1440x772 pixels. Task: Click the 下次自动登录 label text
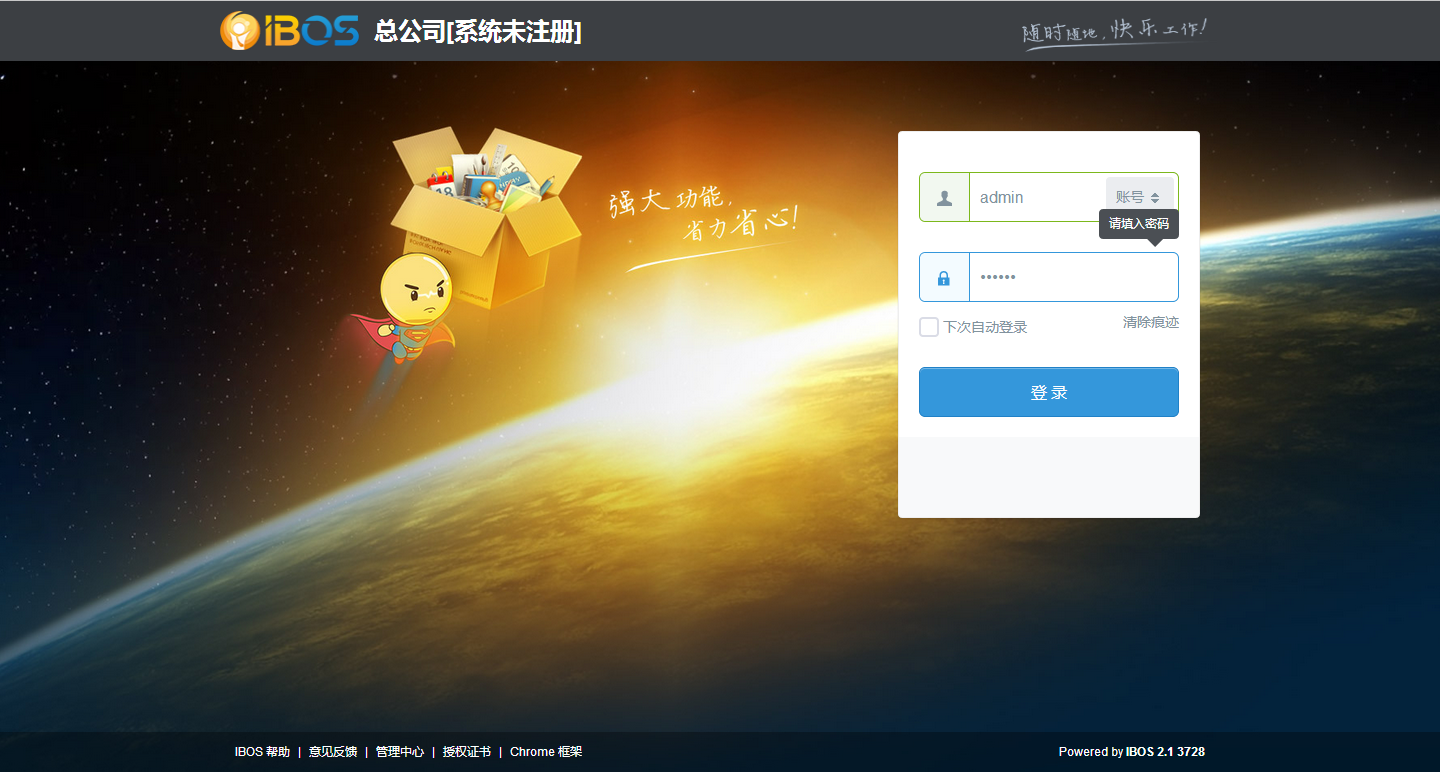click(x=985, y=327)
